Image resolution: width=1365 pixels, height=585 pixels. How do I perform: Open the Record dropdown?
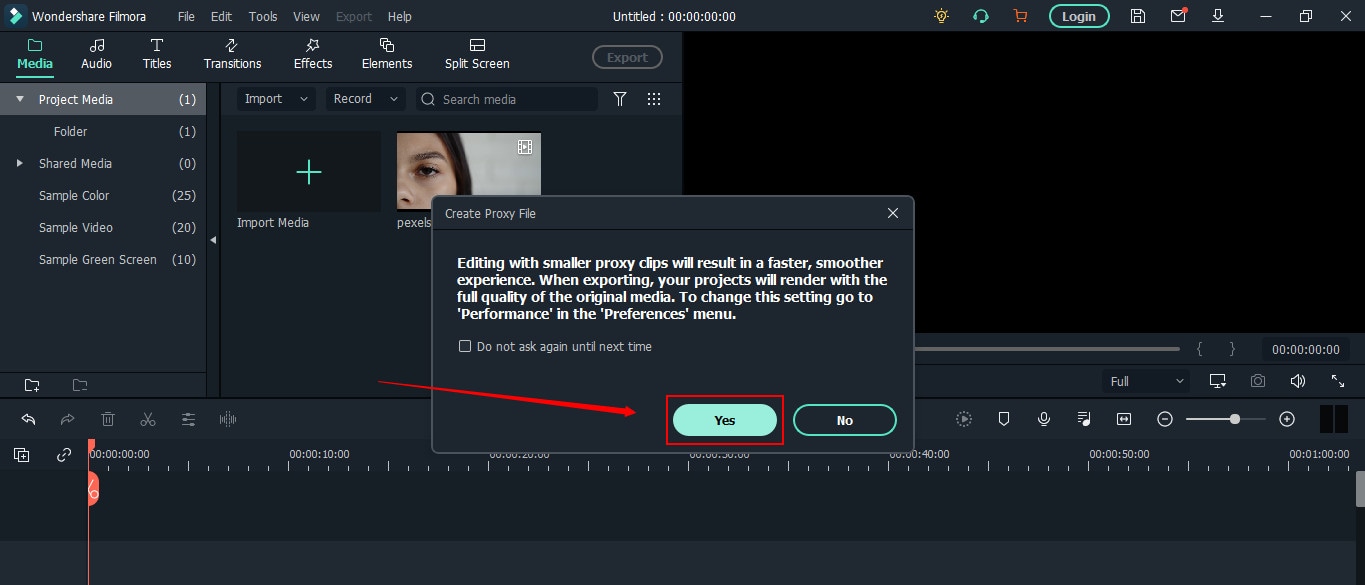tap(365, 99)
